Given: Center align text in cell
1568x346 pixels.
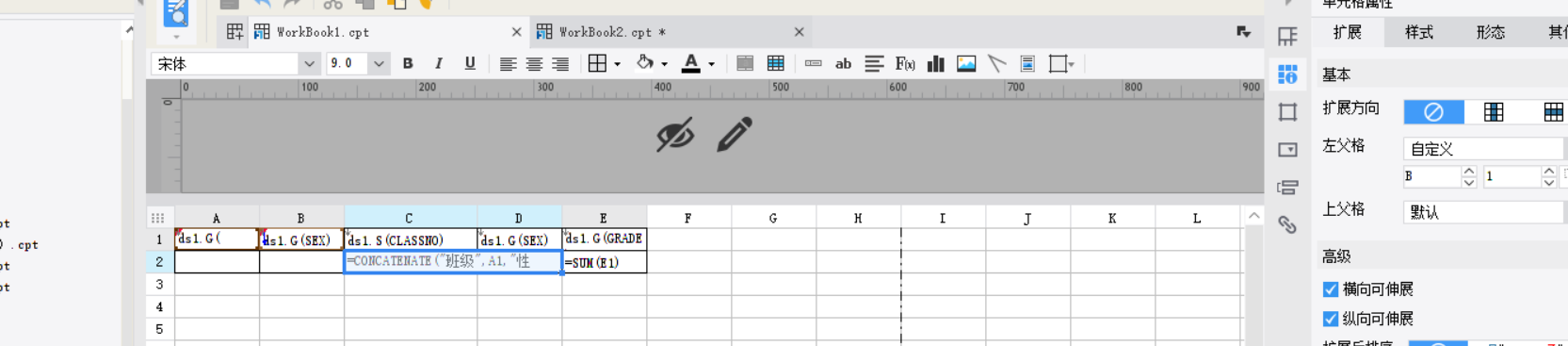Looking at the screenshot, I should [x=534, y=63].
